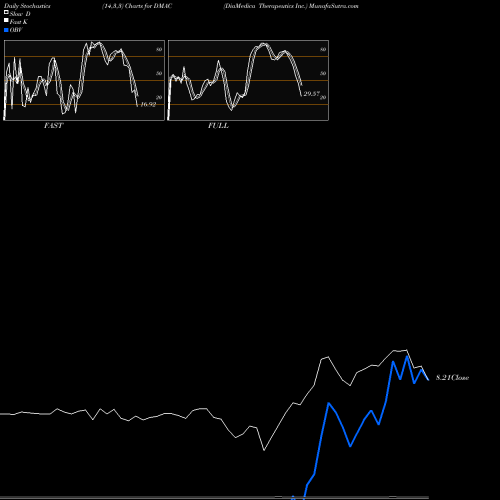Click the 'Slow D' legend text

pyautogui.click(x=20, y=14)
